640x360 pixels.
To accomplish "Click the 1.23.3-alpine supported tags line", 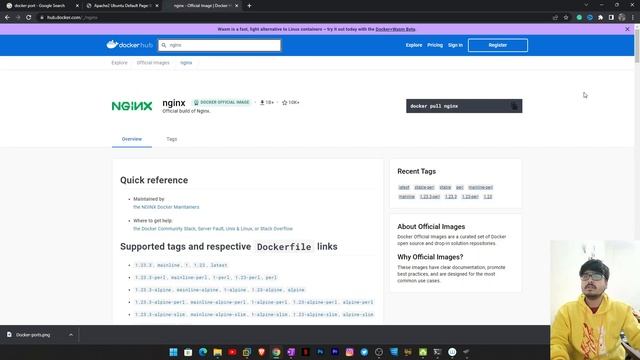I will [x=220, y=290].
